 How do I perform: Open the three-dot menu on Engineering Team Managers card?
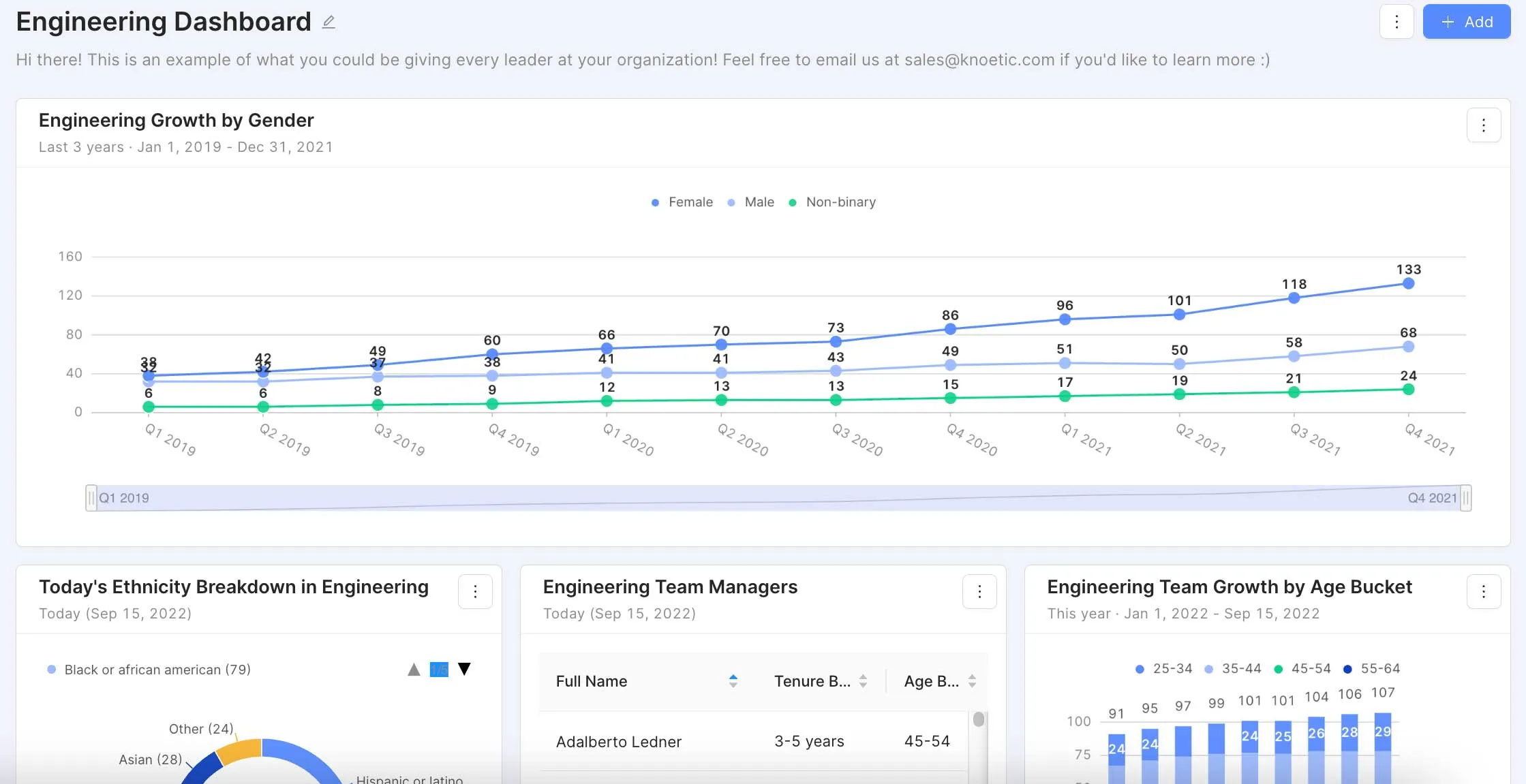979,591
